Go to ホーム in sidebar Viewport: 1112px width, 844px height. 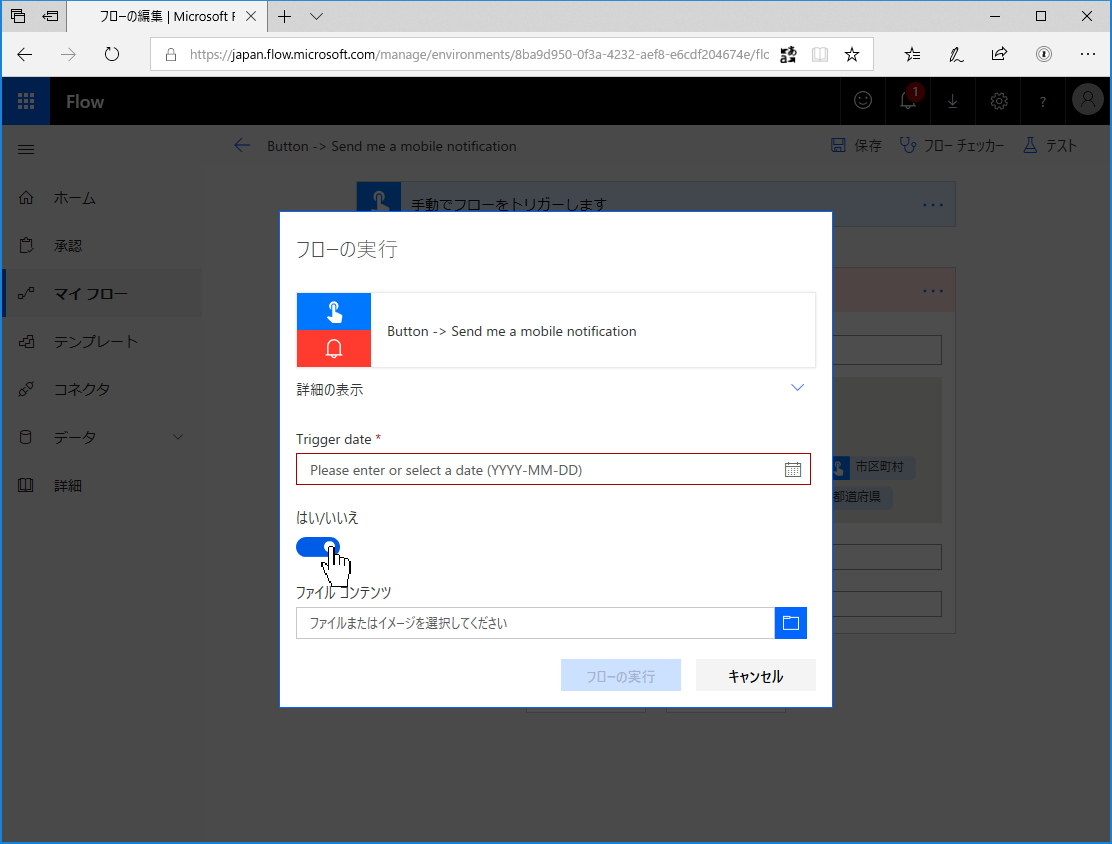click(103, 198)
